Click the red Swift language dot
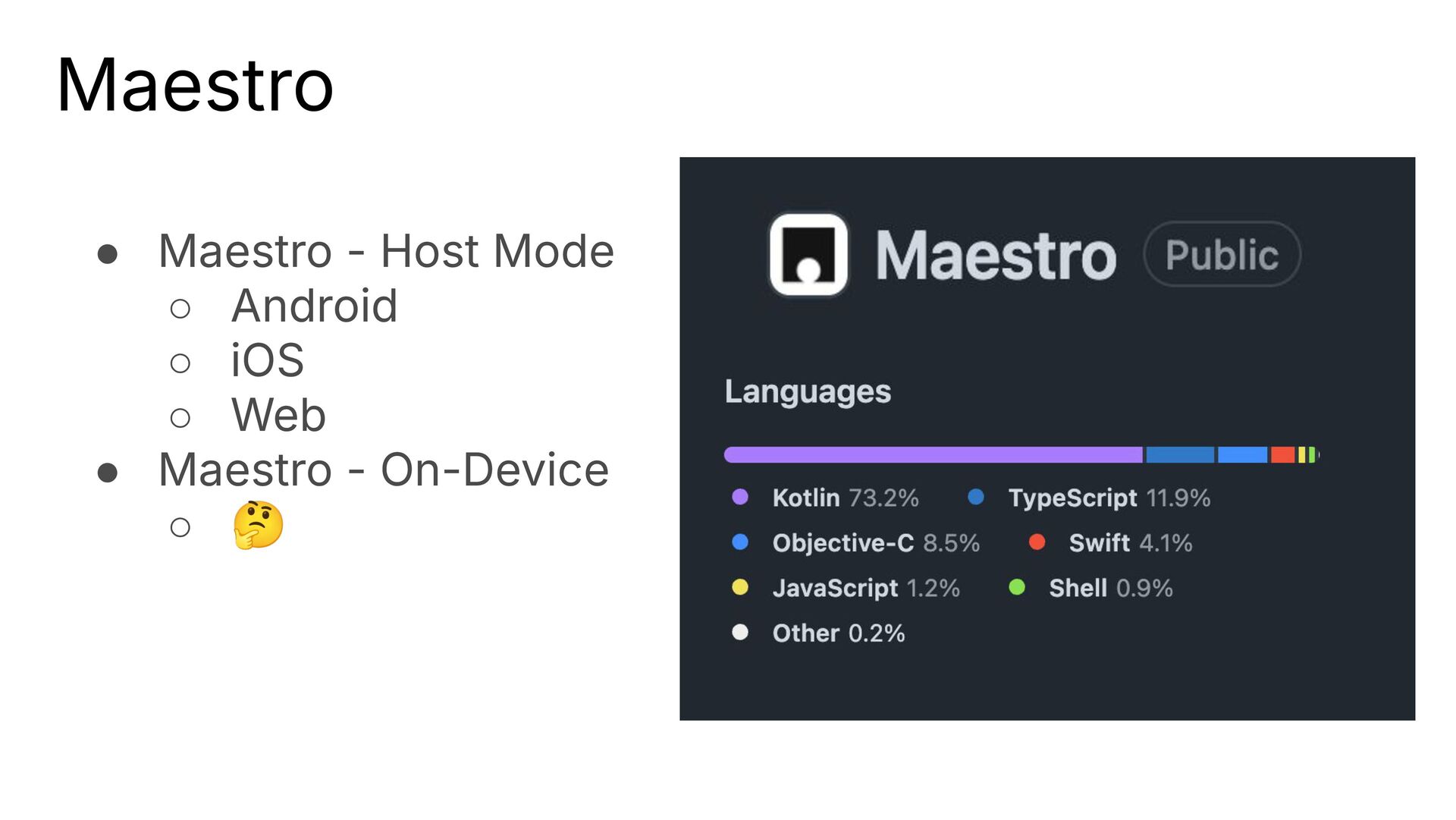This screenshot has width=1456, height=820. pyautogui.click(x=1037, y=542)
